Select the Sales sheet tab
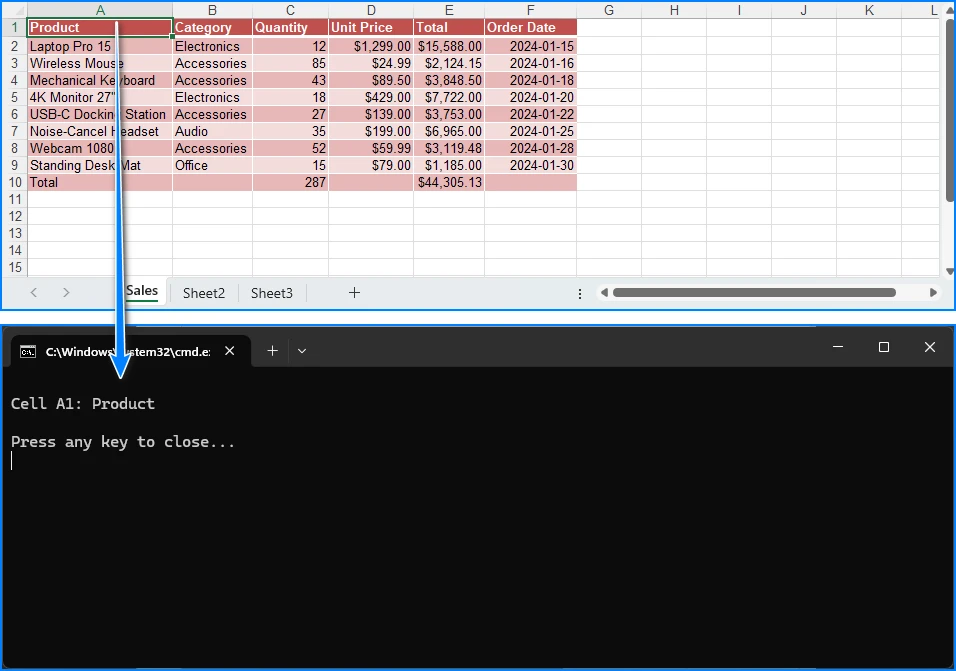Screen dimensions: 956x671 (x=142, y=291)
